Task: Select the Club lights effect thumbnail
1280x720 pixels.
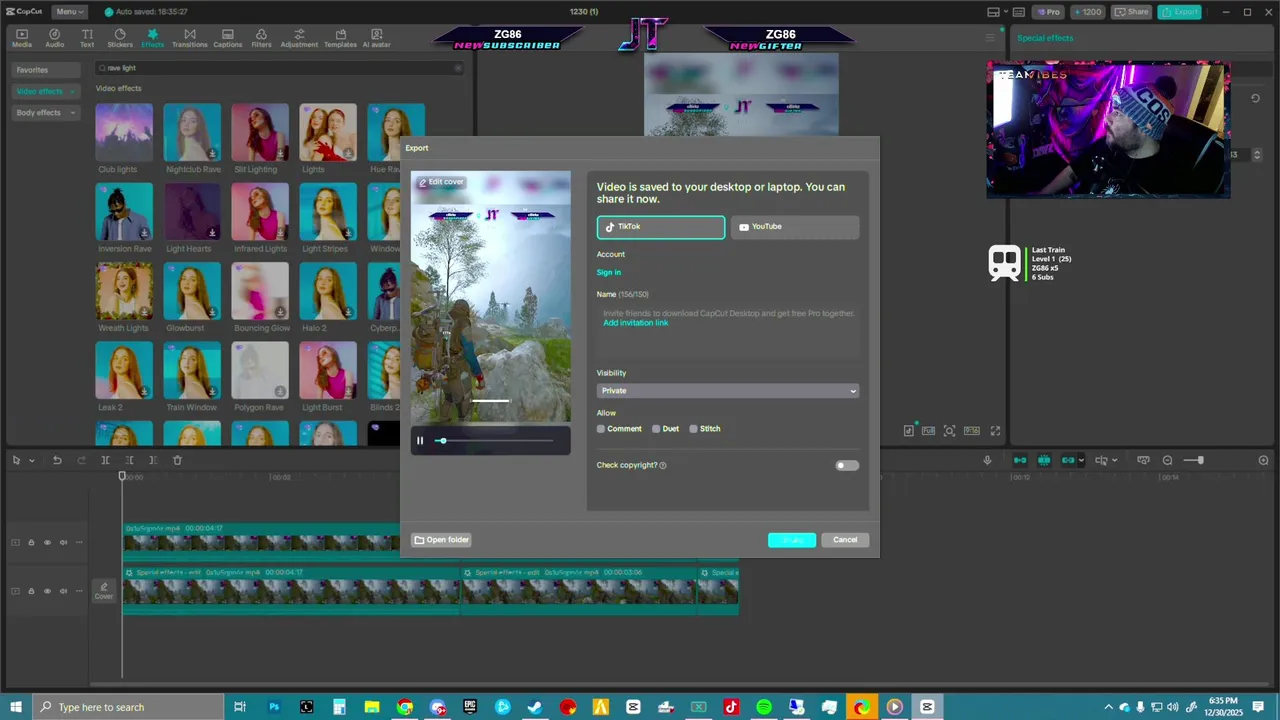Action: [124, 132]
